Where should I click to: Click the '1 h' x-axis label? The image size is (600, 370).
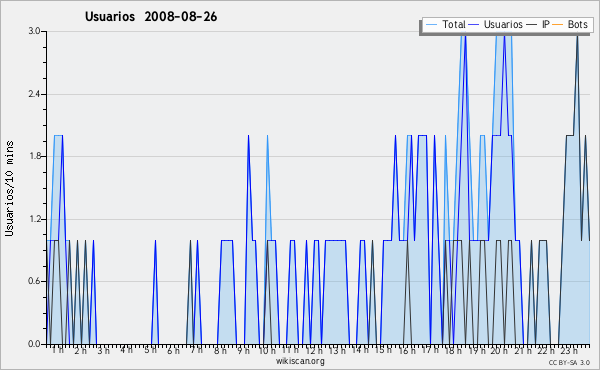point(58,350)
